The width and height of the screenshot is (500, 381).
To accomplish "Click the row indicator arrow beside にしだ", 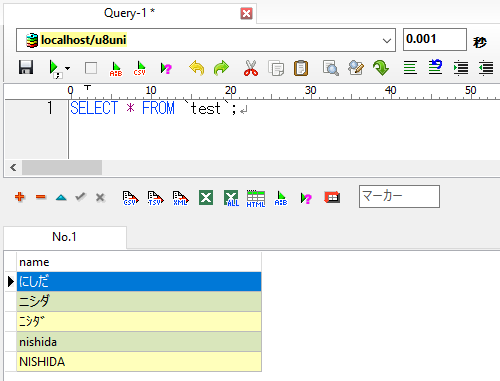I will click(x=11, y=282).
